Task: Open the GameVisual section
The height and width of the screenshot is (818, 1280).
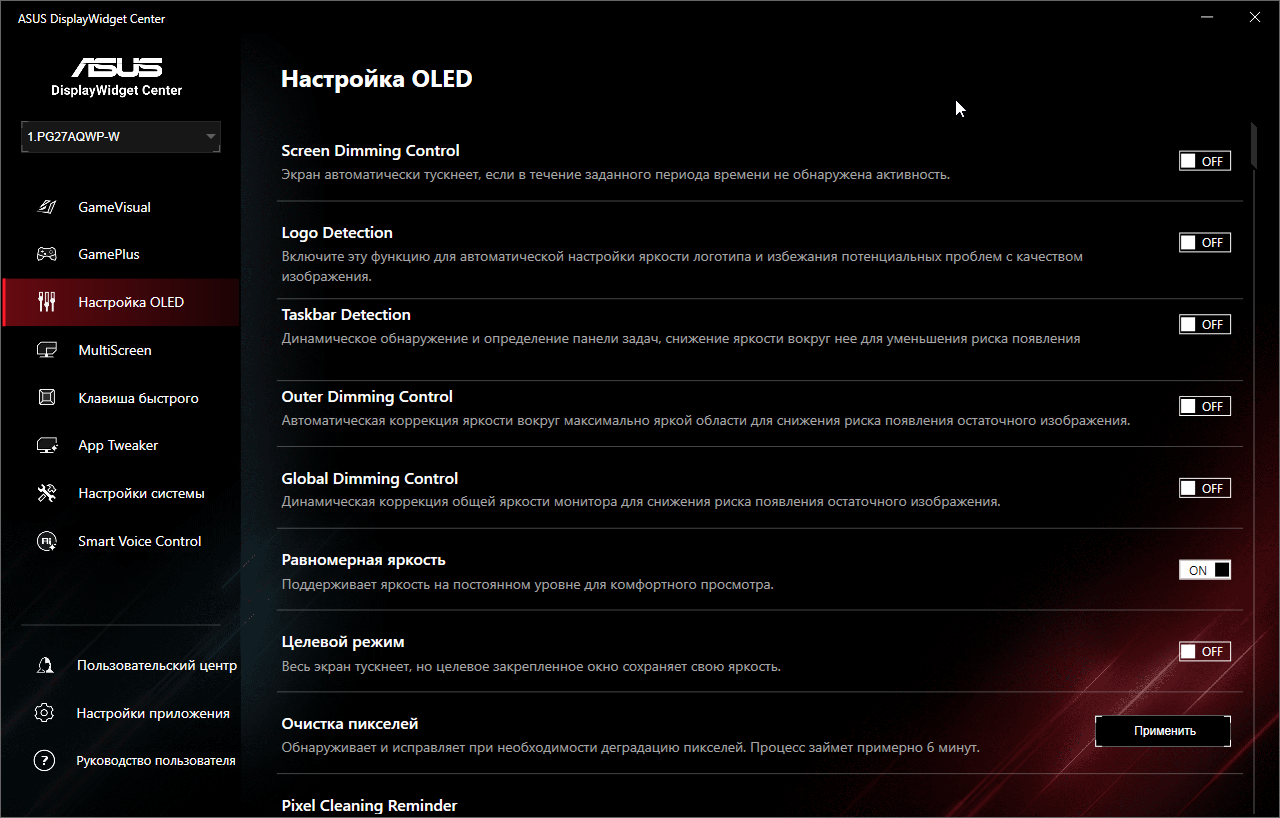Action: pyautogui.click(x=120, y=207)
